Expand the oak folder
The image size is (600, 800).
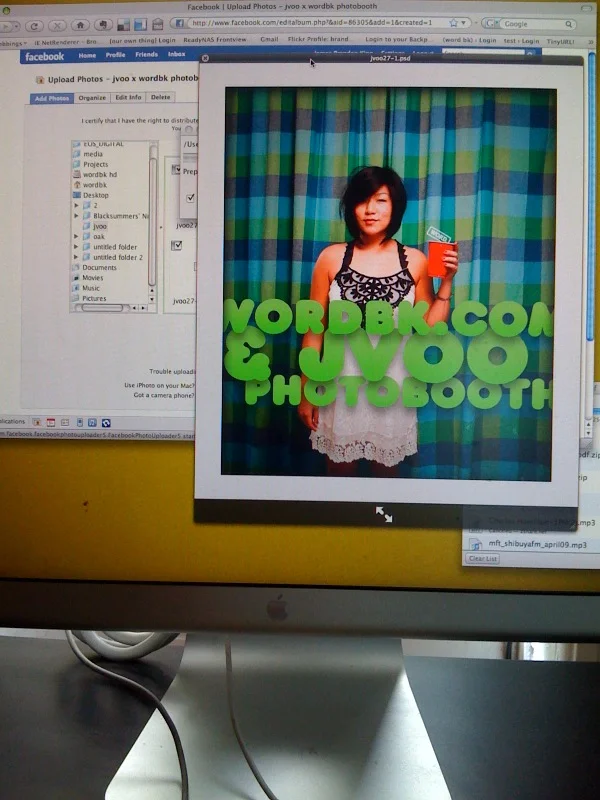click(77, 236)
